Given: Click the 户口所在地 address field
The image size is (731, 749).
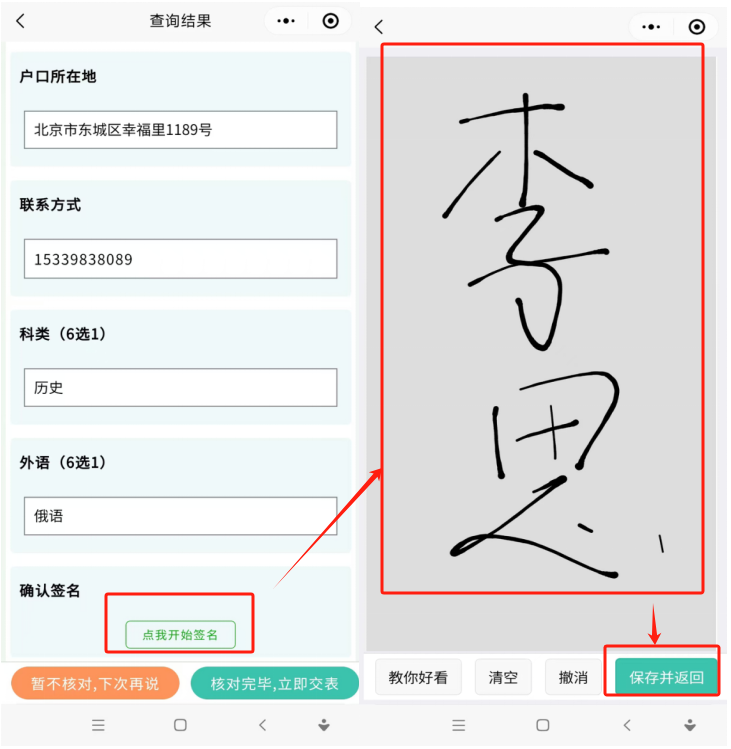Looking at the screenshot, I should pyautogui.click(x=181, y=130).
